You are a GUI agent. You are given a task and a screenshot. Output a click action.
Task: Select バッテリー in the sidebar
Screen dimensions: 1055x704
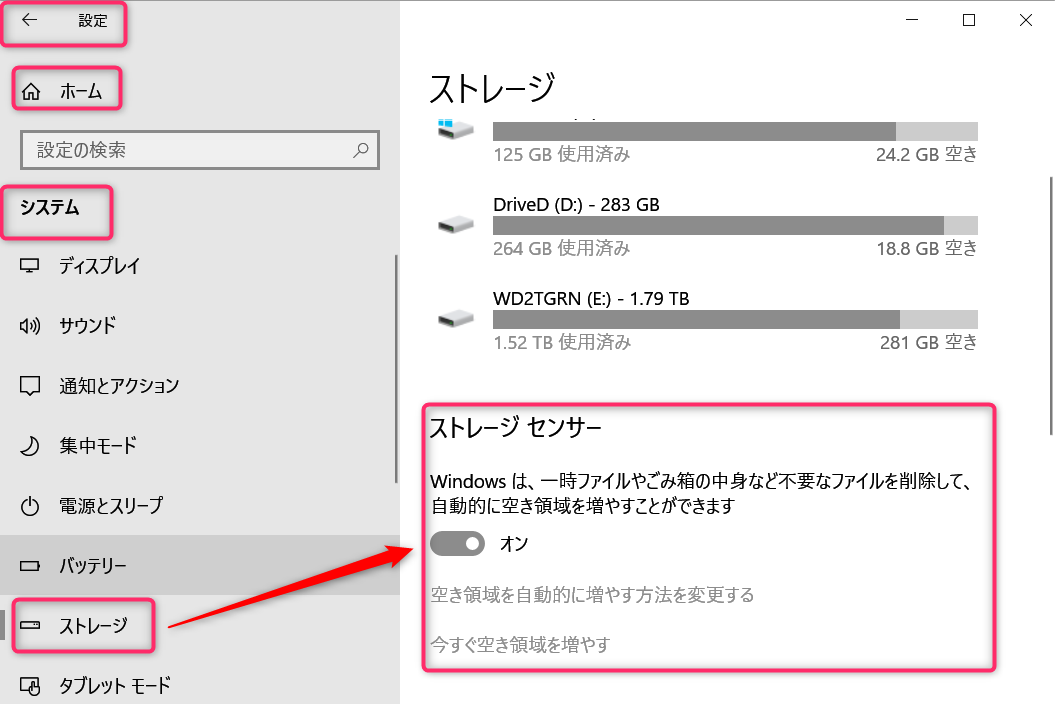pyautogui.click(x=200, y=566)
